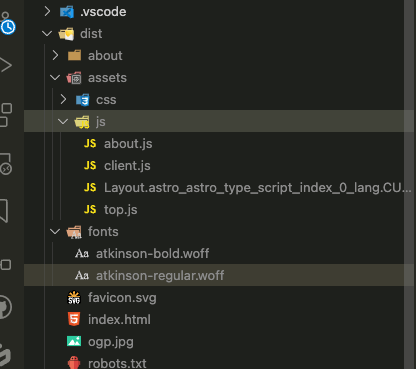Collapse the dist folder chevron
Image resolution: width=416 pixels, height=369 pixels.
[47, 34]
